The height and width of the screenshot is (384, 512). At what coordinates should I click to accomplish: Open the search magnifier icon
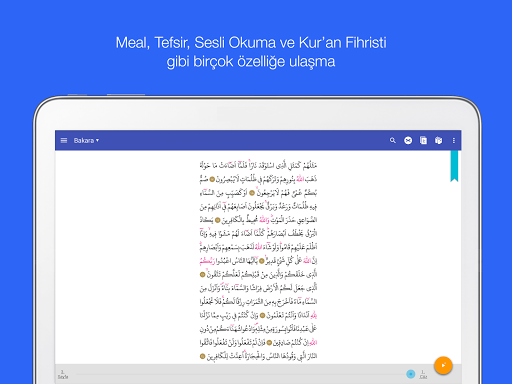[x=393, y=140]
